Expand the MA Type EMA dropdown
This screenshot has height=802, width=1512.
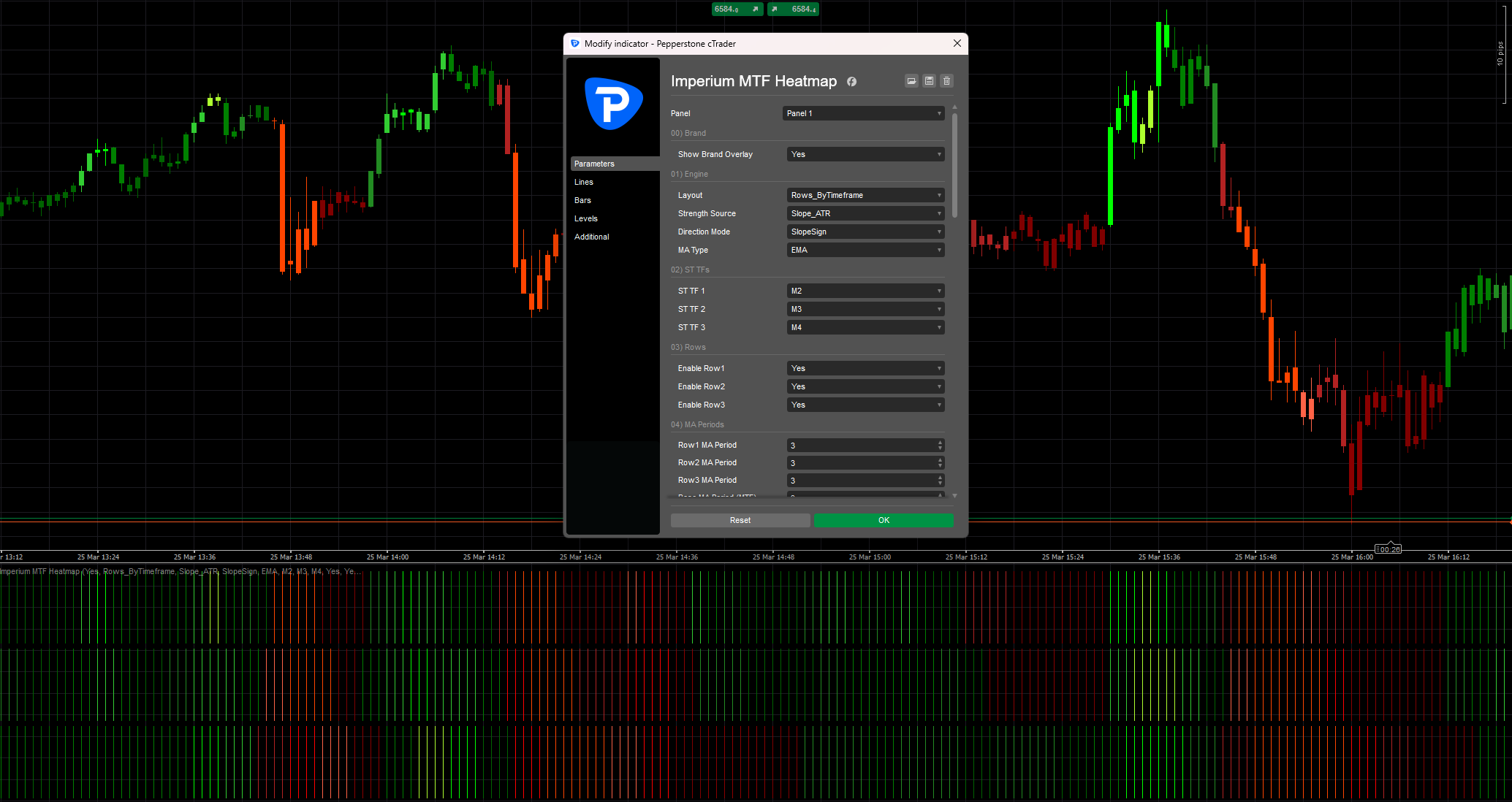(865, 250)
